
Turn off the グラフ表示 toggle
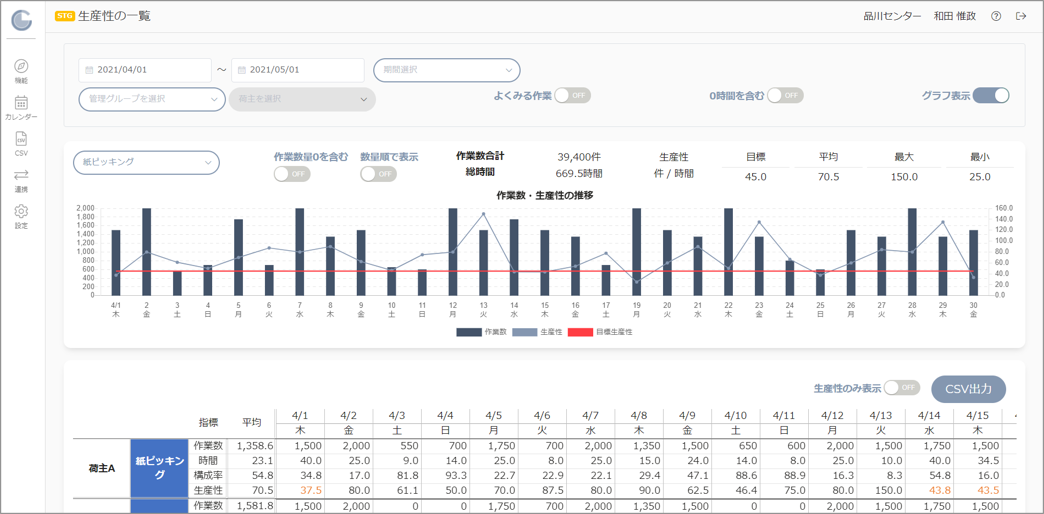[x=991, y=96]
